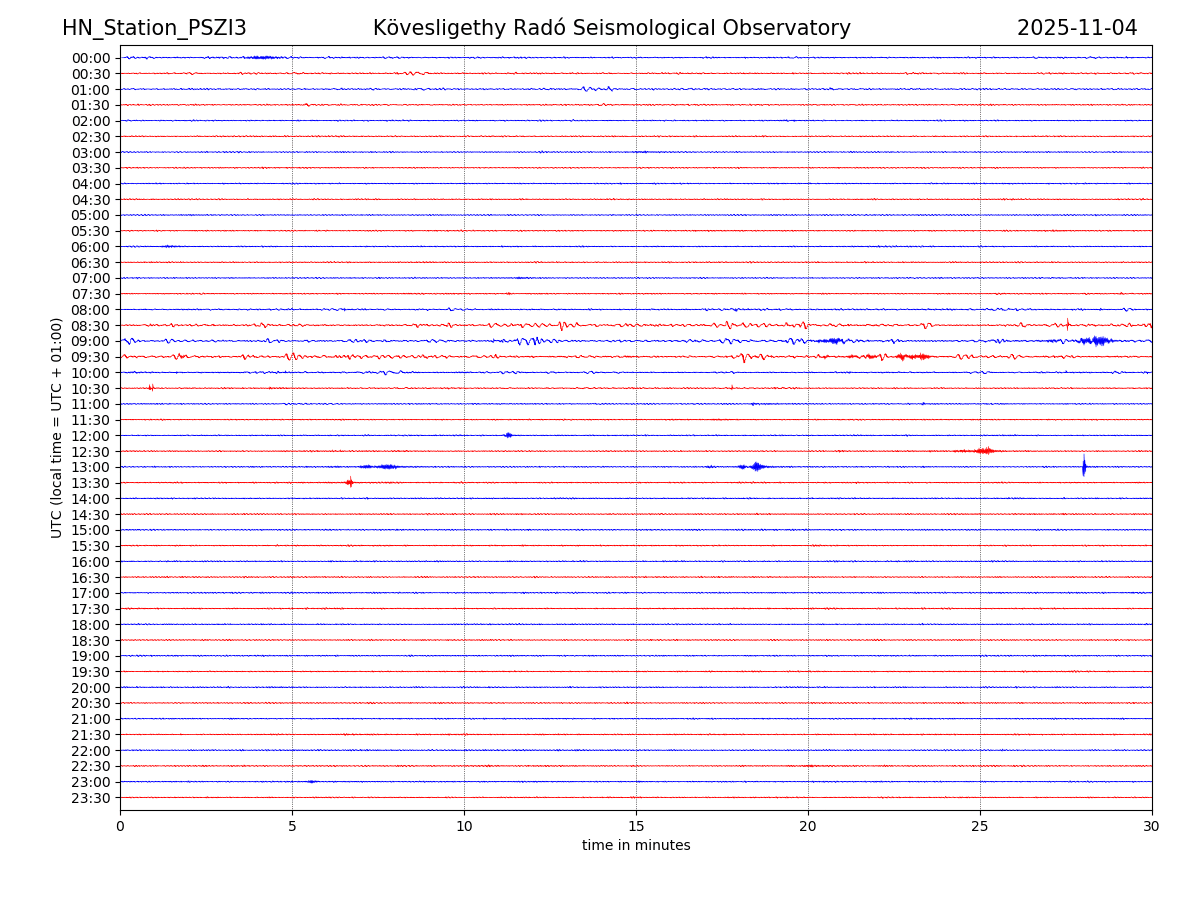Click the 15 tick on the minutes axis
The width and height of the screenshot is (1200, 900).
coord(636,826)
